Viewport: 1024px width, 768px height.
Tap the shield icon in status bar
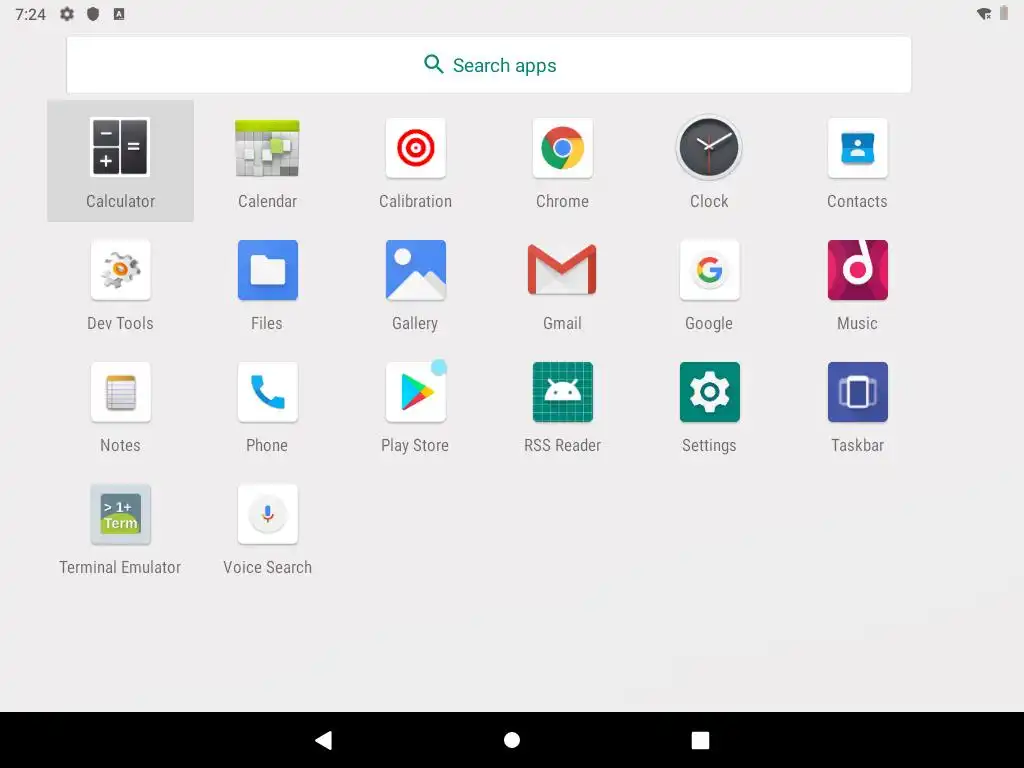tap(93, 14)
